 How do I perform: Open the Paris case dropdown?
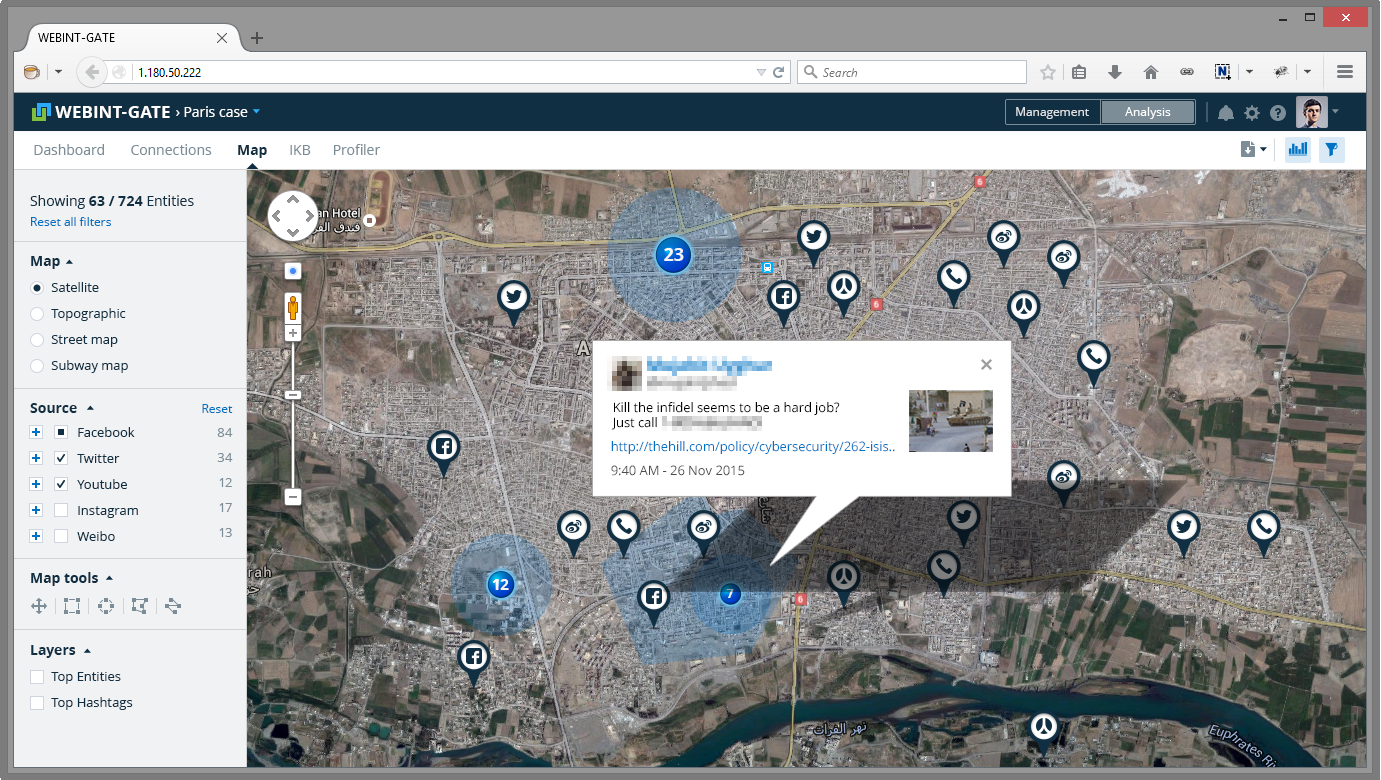(x=257, y=112)
